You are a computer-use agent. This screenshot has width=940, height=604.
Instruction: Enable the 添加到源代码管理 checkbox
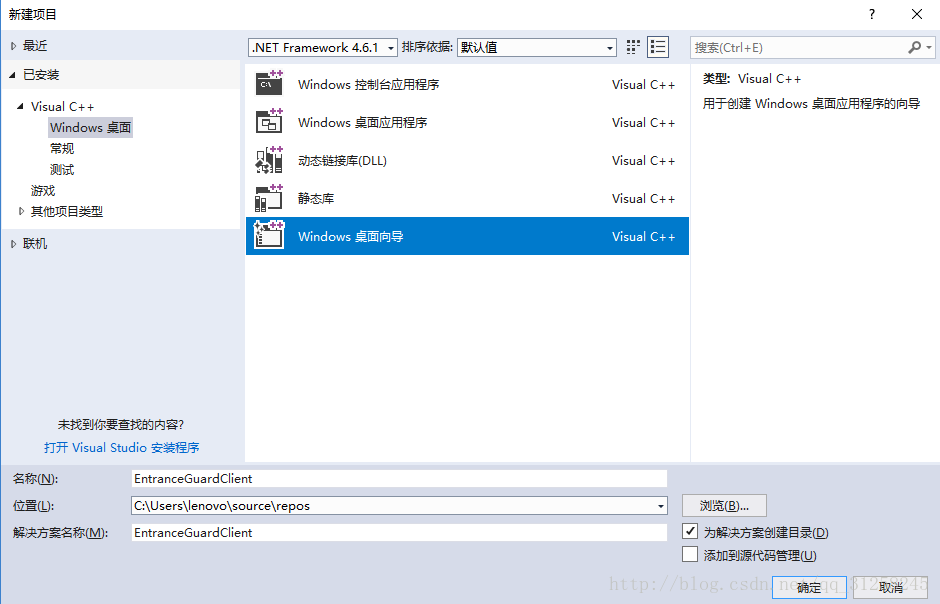[x=690, y=553]
